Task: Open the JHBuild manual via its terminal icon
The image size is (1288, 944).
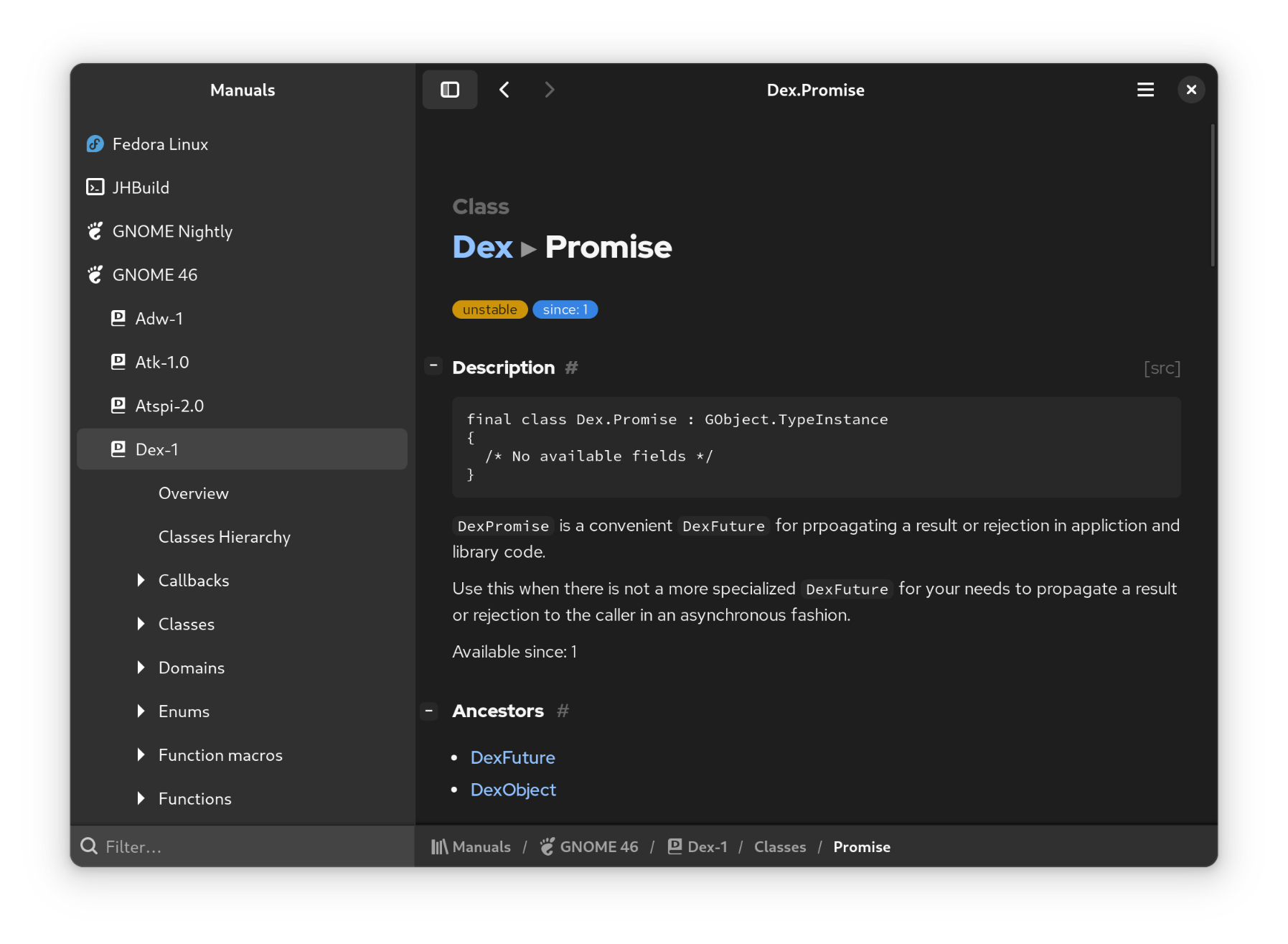Action: coord(95,187)
